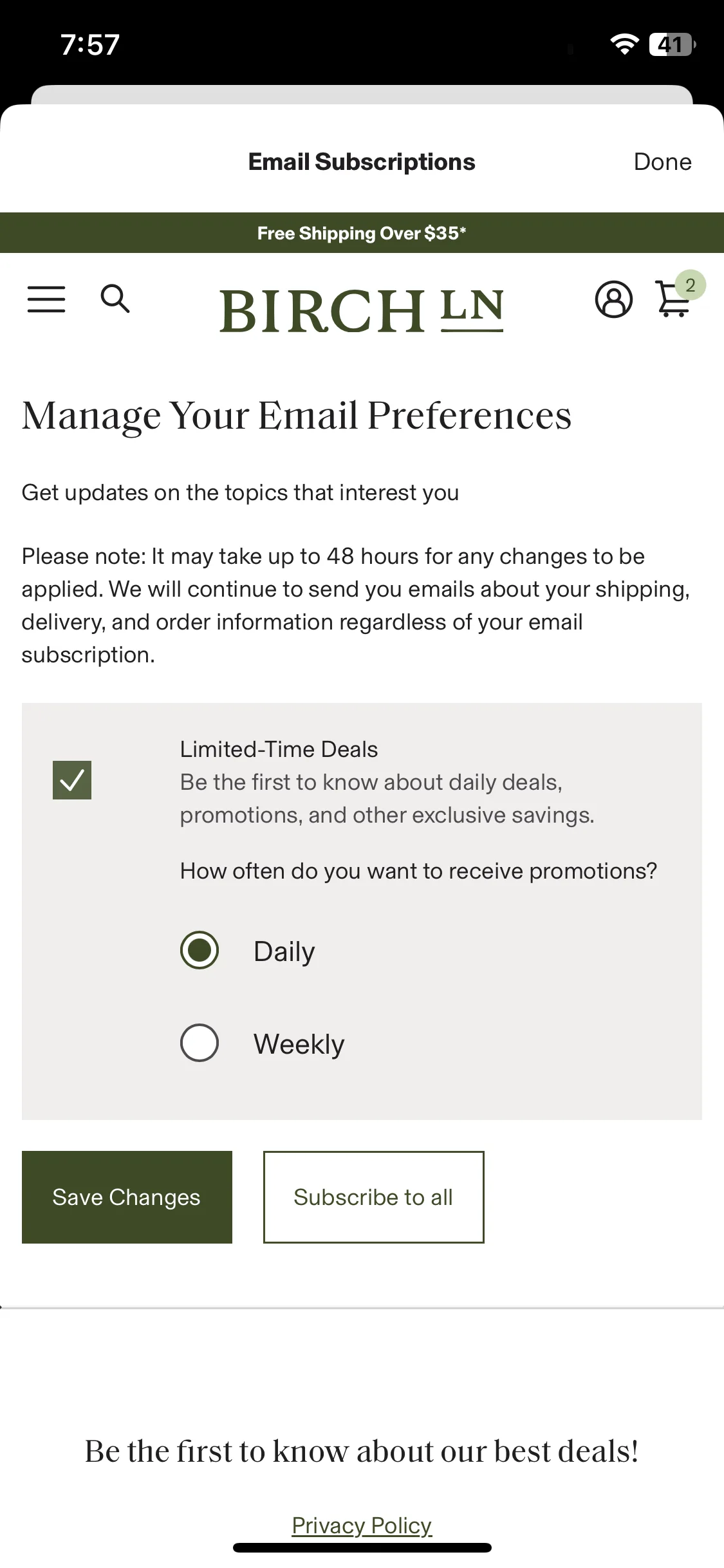Viewport: 724px width, 1568px height.
Task: Tap the Wi-Fi status icon
Action: [624, 44]
